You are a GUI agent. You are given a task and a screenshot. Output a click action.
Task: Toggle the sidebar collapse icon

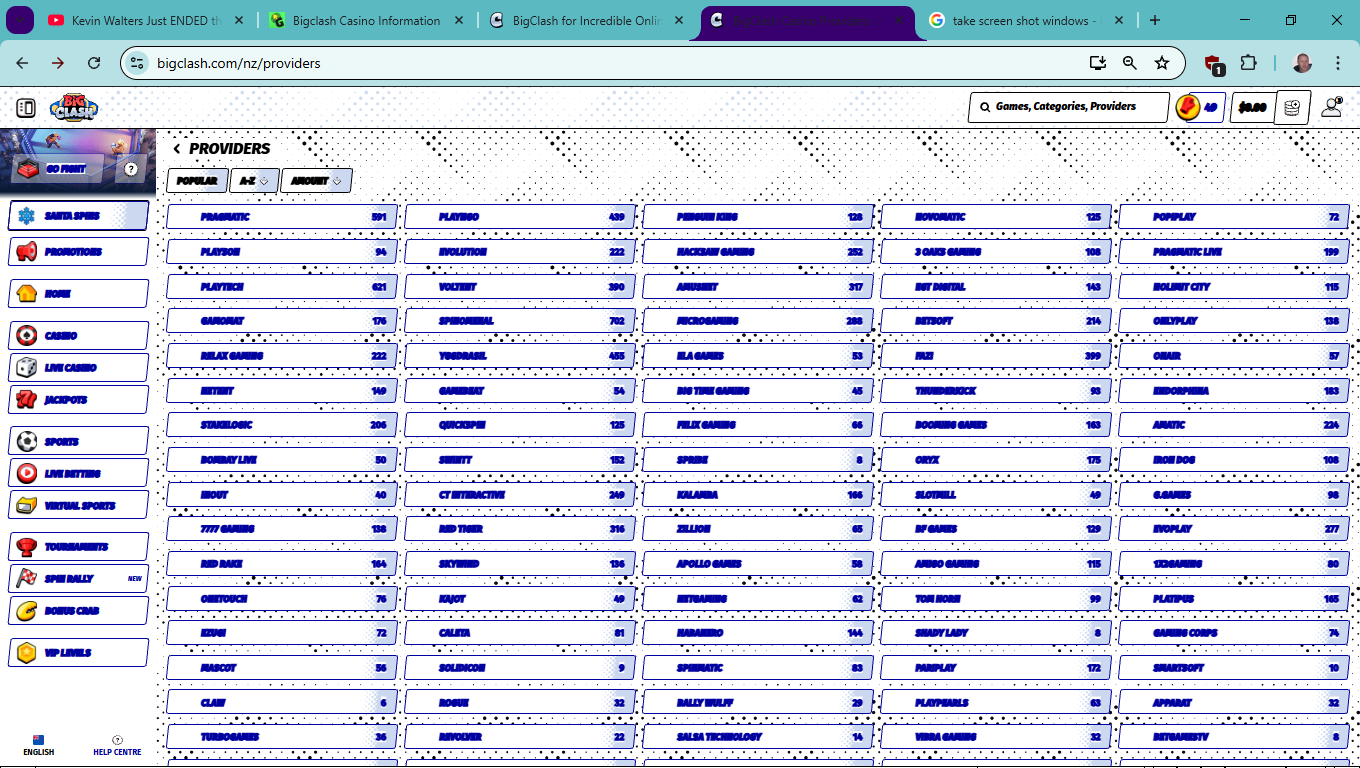point(26,108)
